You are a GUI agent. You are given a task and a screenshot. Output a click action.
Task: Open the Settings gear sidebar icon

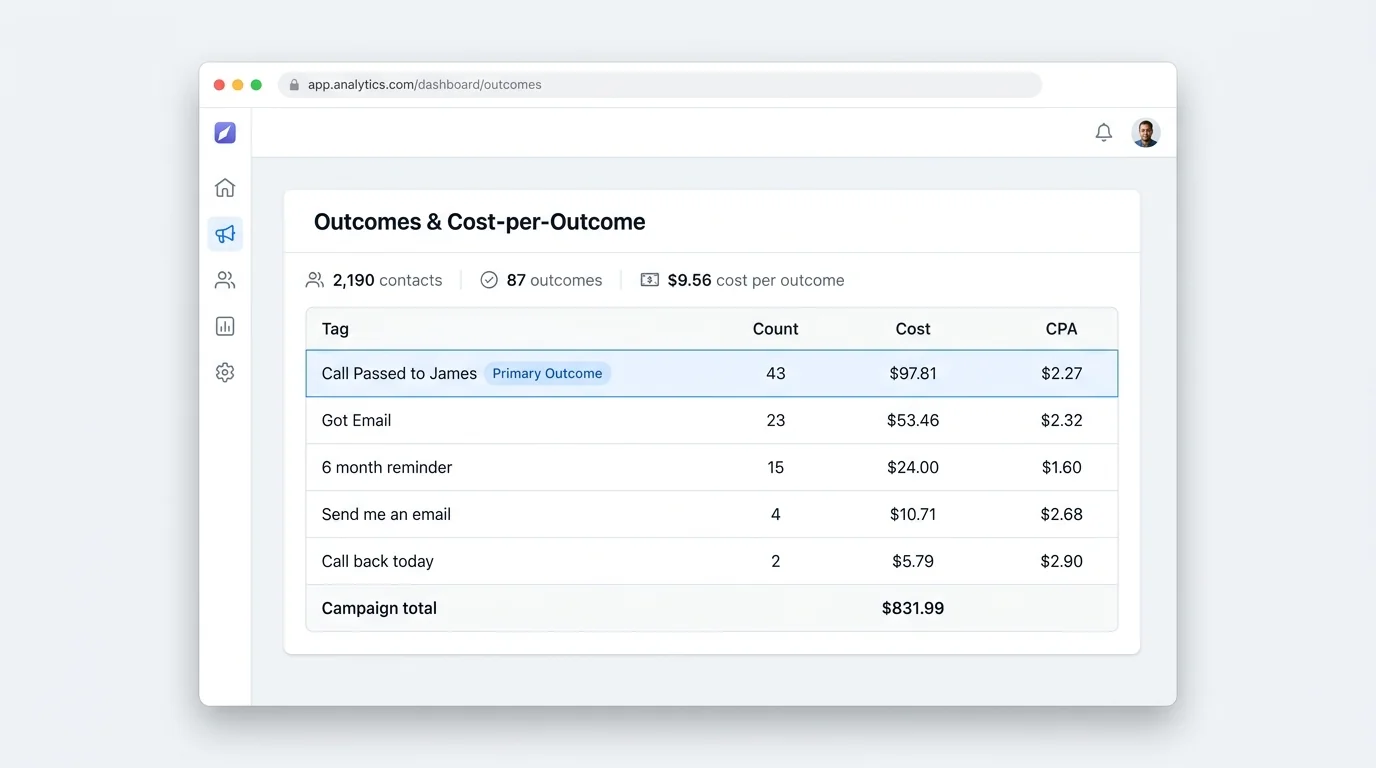(225, 372)
